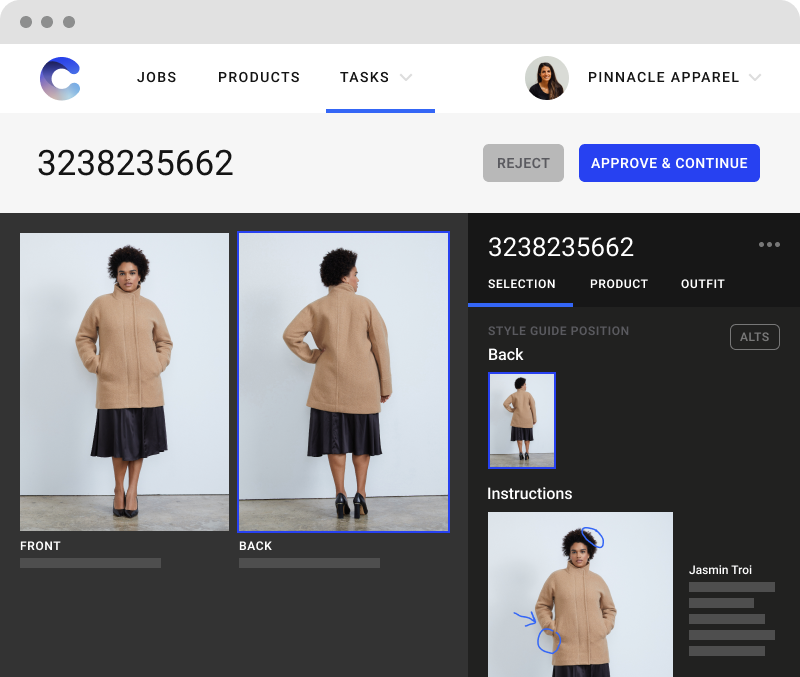Image resolution: width=800 pixels, height=677 pixels.
Task: Open the user profile avatar
Action: coord(547,78)
